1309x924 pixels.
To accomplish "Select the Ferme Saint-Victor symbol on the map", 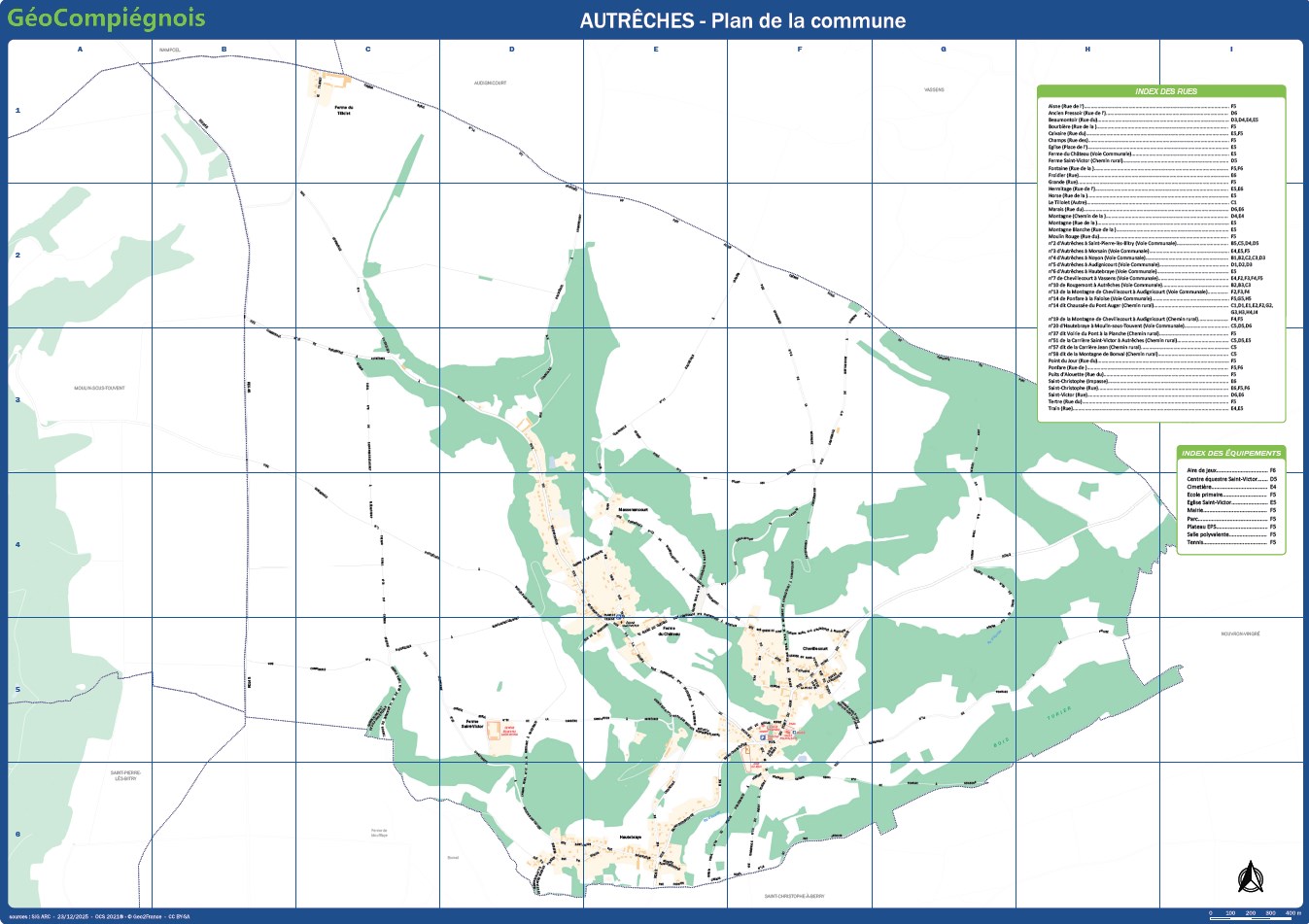I will pos(473,724).
